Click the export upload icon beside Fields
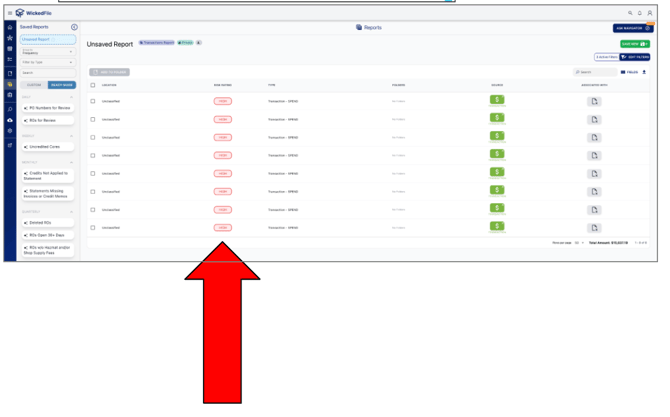This screenshot has width=670, height=417. pyautogui.click(x=644, y=72)
